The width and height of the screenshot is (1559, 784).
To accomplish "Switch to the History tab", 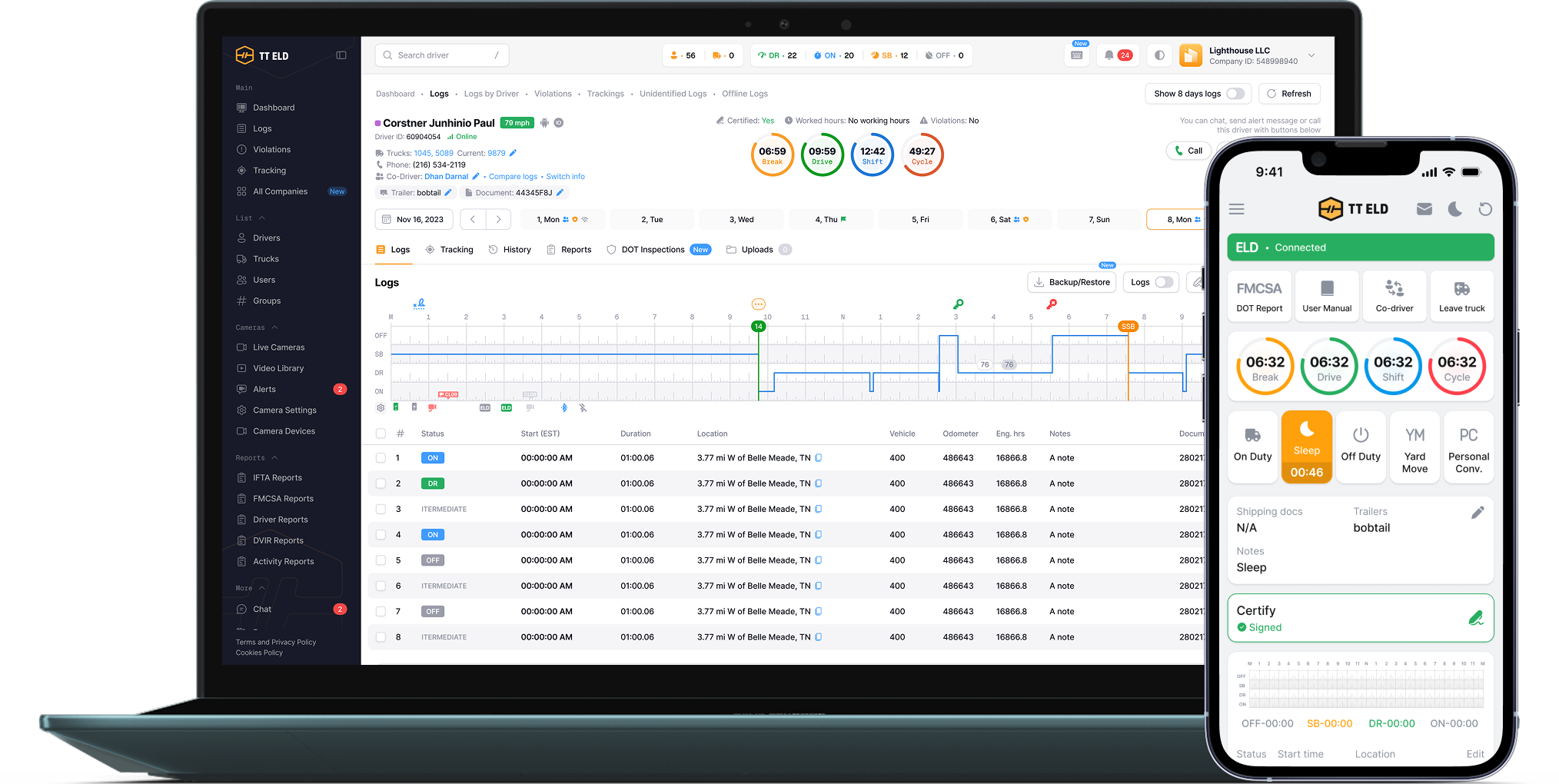I will pos(509,249).
